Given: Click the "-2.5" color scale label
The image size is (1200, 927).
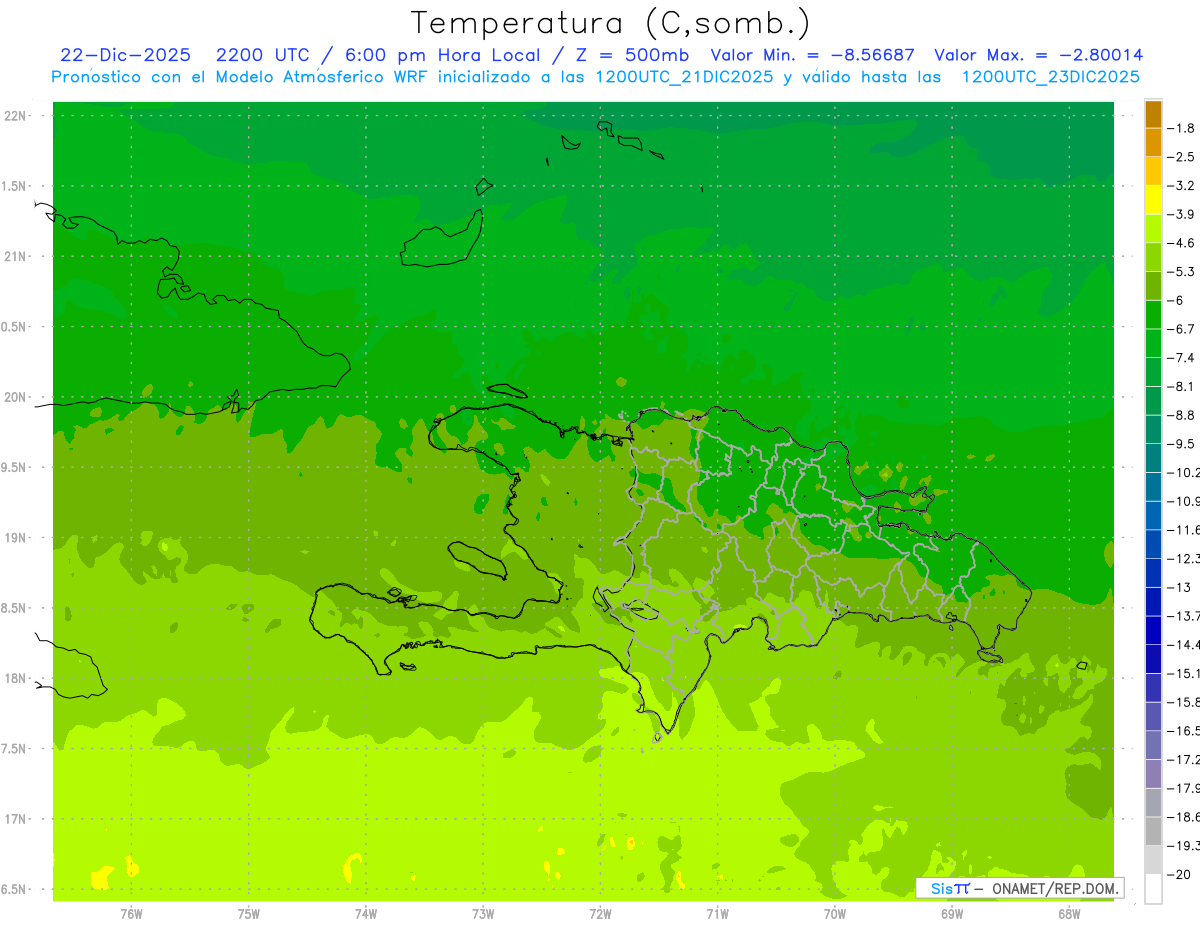Looking at the screenshot, I should [1182, 157].
